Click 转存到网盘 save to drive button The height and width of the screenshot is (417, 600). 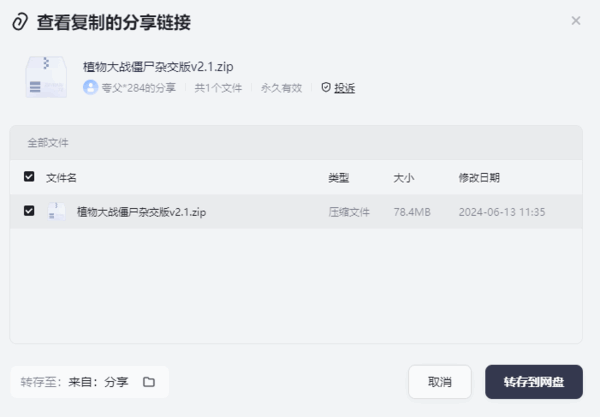(x=534, y=382)
